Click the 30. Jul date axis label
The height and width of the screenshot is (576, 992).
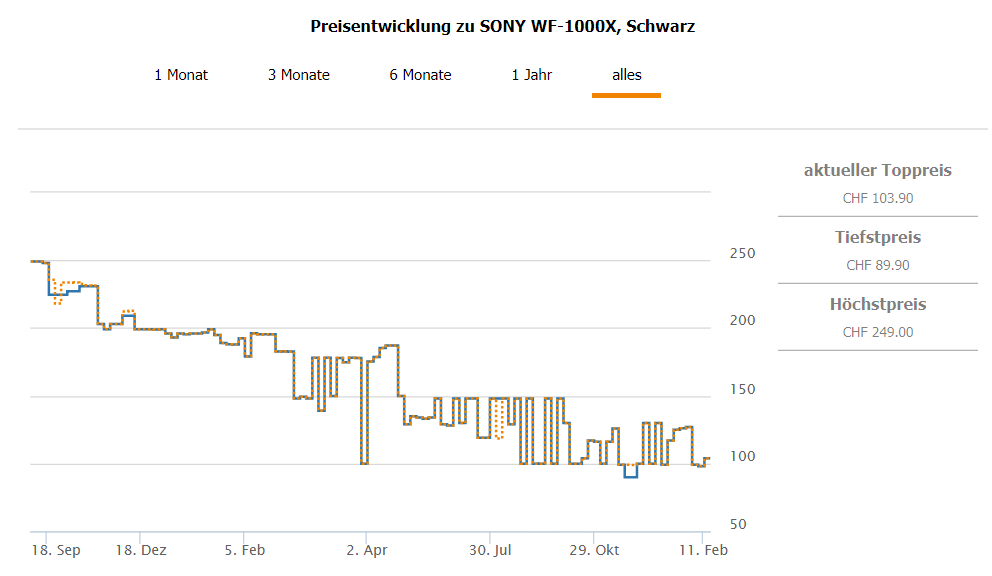[490, 551]
